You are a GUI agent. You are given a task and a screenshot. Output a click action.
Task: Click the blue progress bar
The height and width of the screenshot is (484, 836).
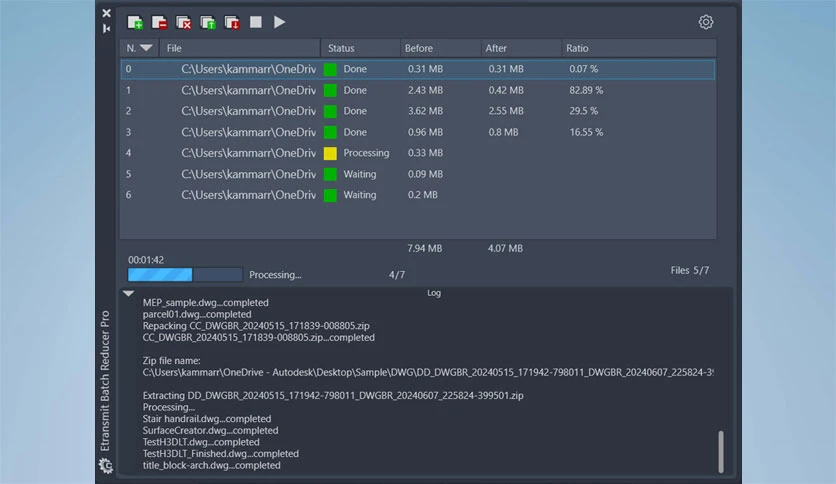(185, 275)
